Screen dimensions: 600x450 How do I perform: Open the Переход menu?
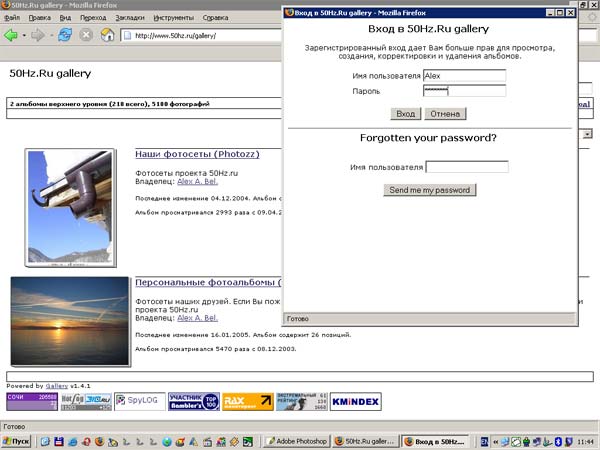click(x=93, y=18)
